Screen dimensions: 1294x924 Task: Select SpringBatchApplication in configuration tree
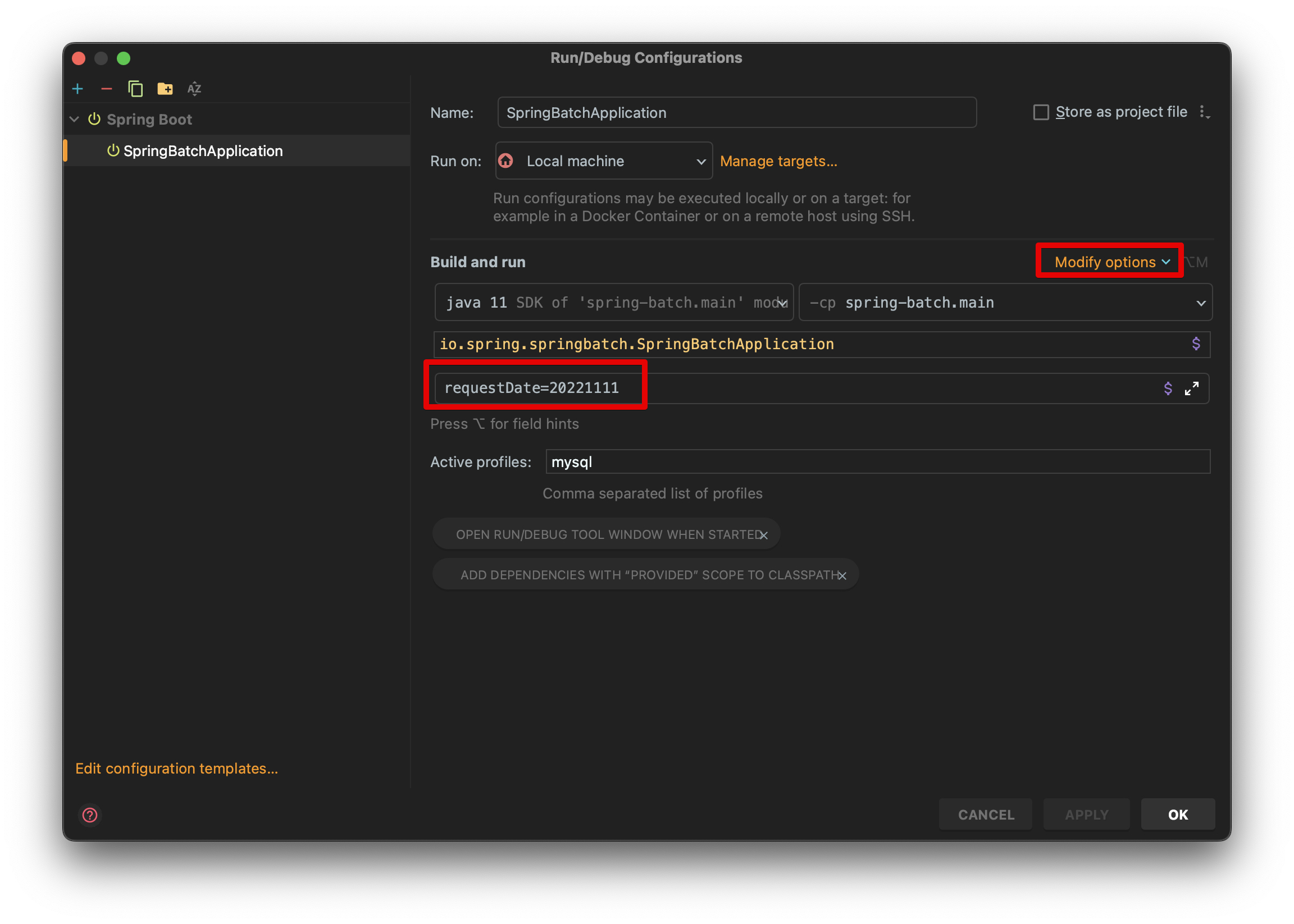click(x=203, y=151)
